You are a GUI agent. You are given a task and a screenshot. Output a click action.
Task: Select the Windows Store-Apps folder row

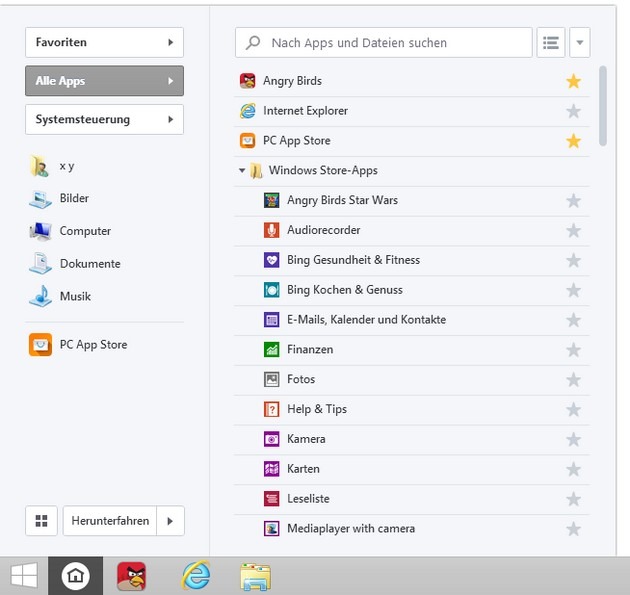coord(412,171)
